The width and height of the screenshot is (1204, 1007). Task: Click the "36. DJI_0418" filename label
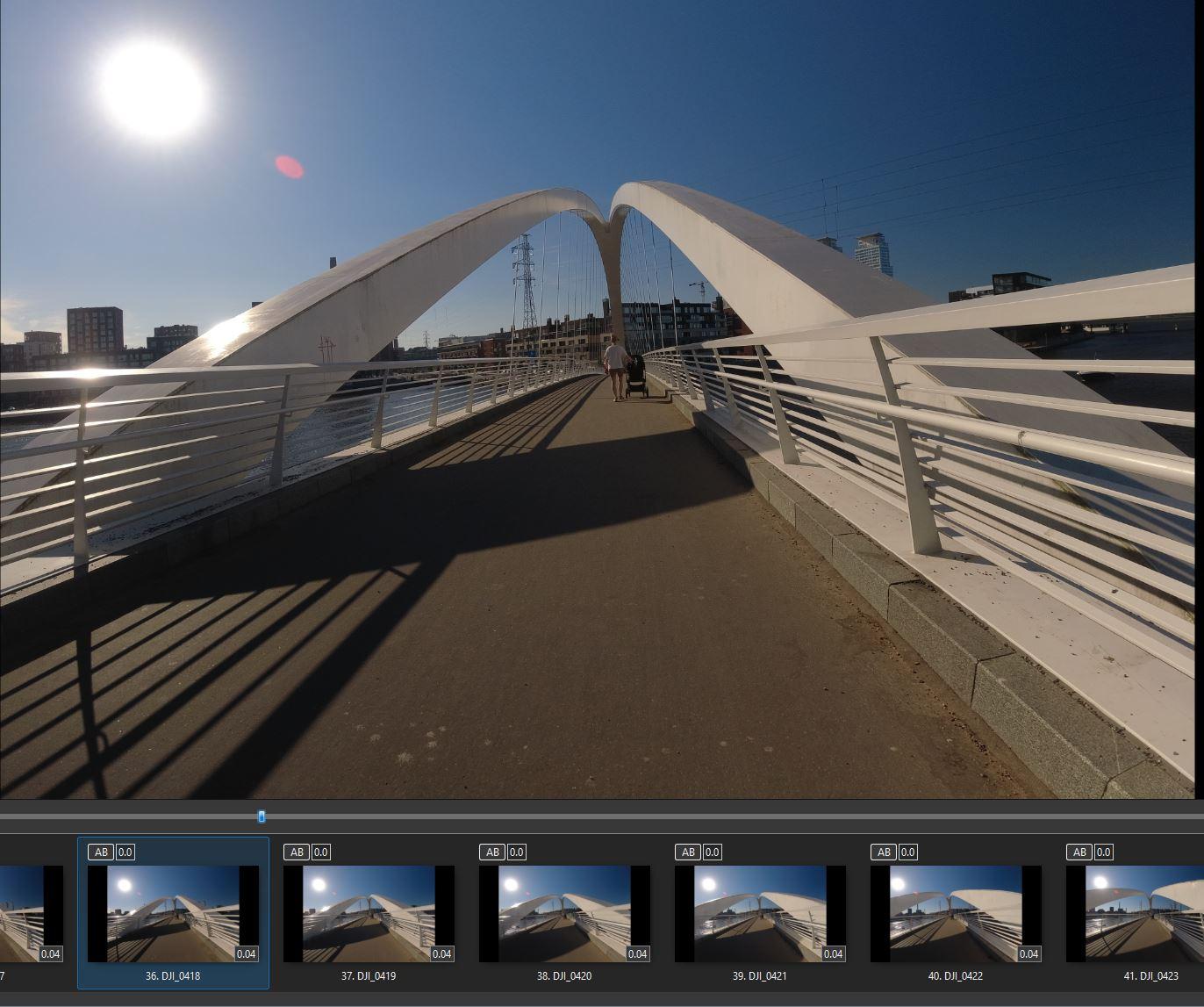[x=174, y=975]
